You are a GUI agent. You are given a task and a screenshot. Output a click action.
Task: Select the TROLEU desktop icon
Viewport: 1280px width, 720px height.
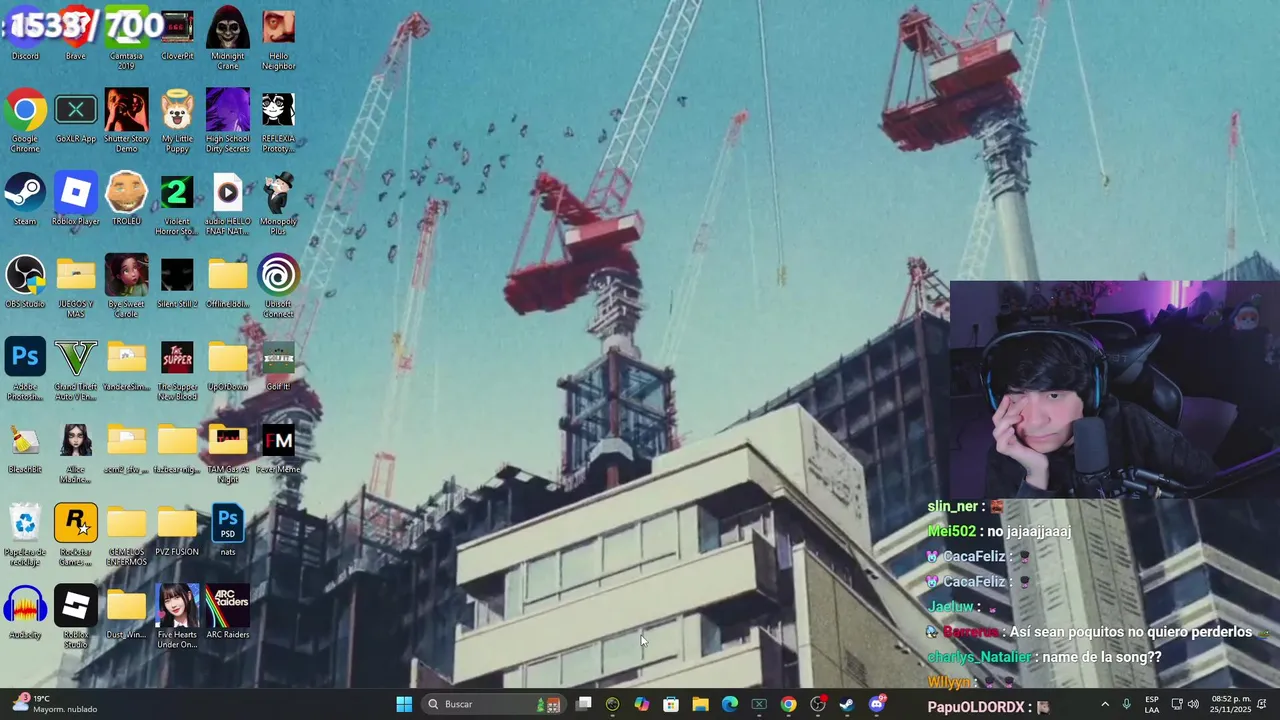coord(126,199)
